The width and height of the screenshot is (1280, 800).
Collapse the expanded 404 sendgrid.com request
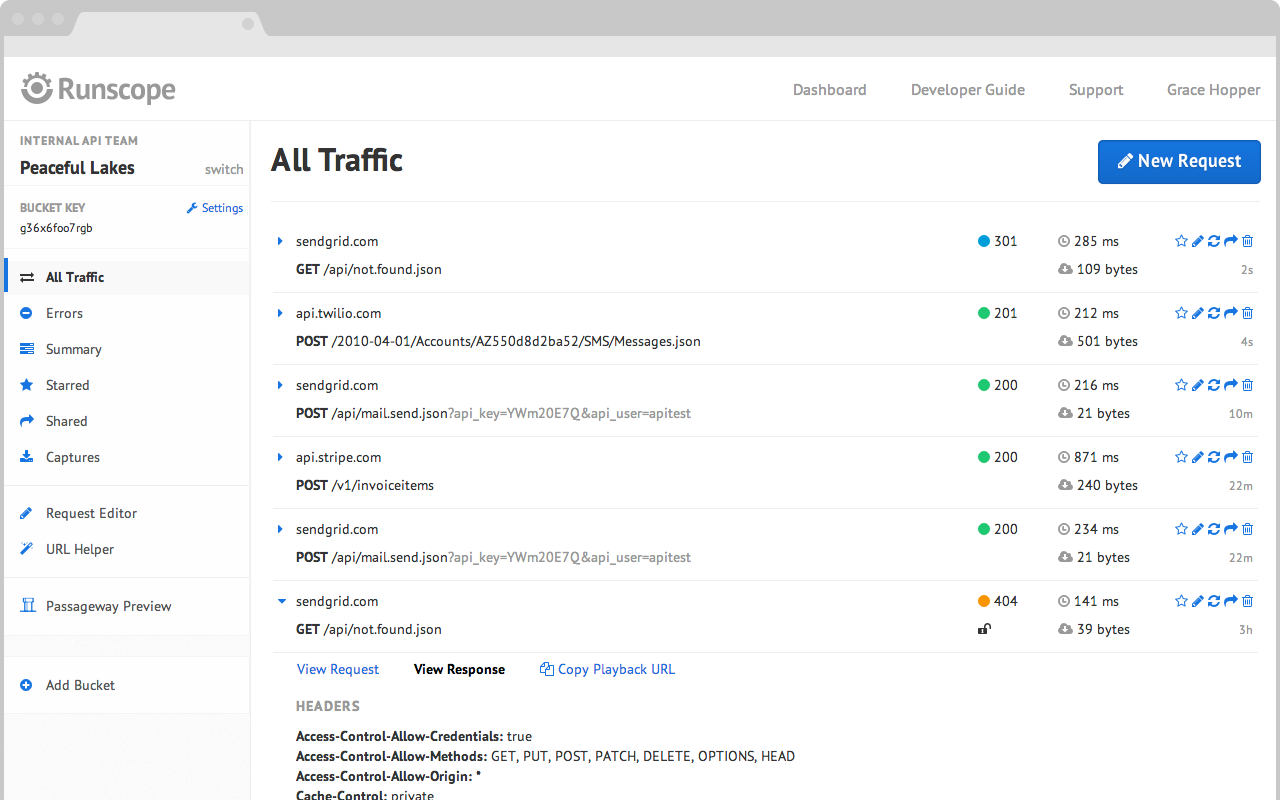coord(281,601)
